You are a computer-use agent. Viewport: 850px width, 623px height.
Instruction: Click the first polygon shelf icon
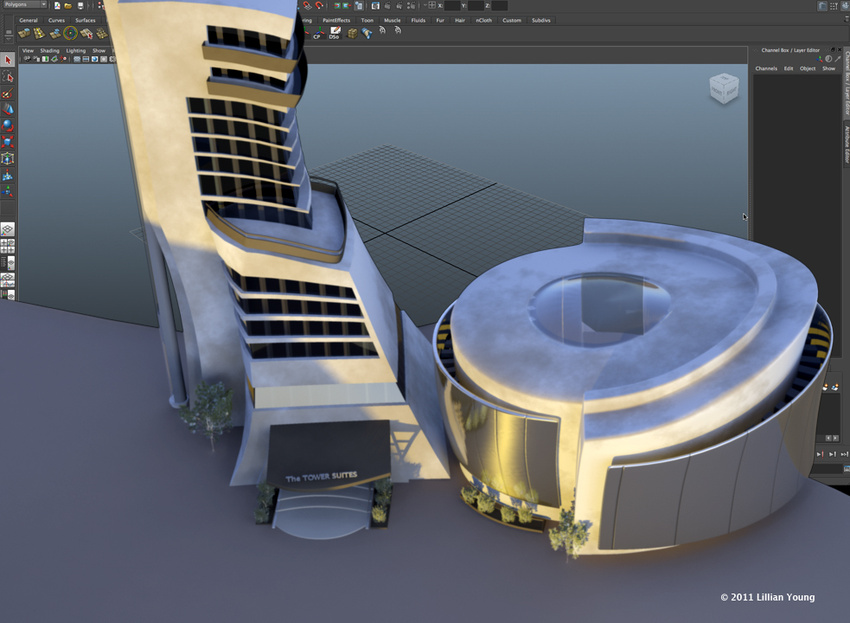[x=24, y=33]
